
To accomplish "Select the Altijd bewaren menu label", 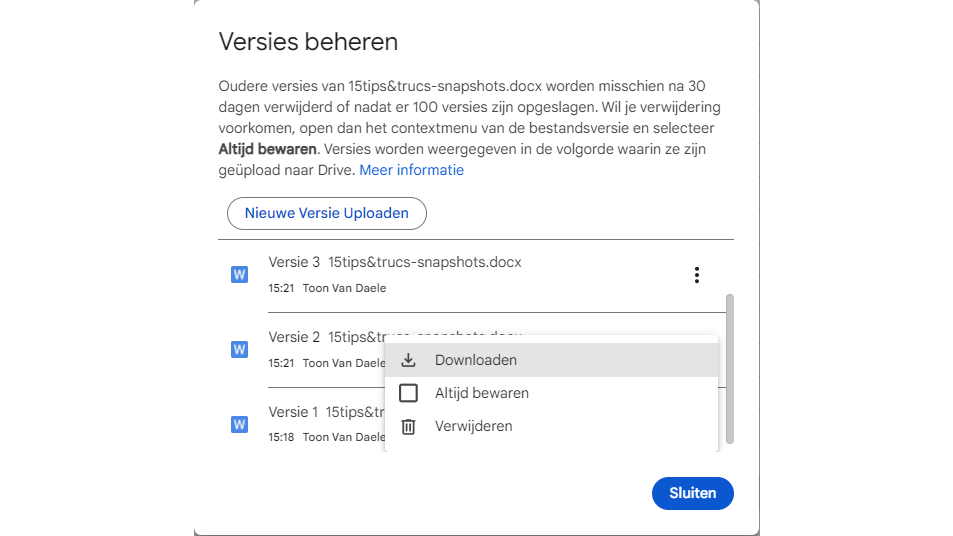I will tap(481, 393).
